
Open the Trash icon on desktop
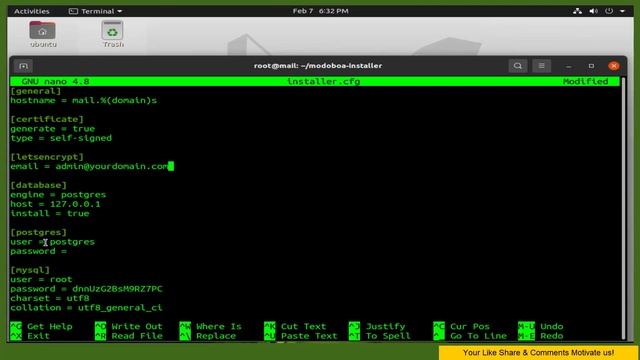113,34
